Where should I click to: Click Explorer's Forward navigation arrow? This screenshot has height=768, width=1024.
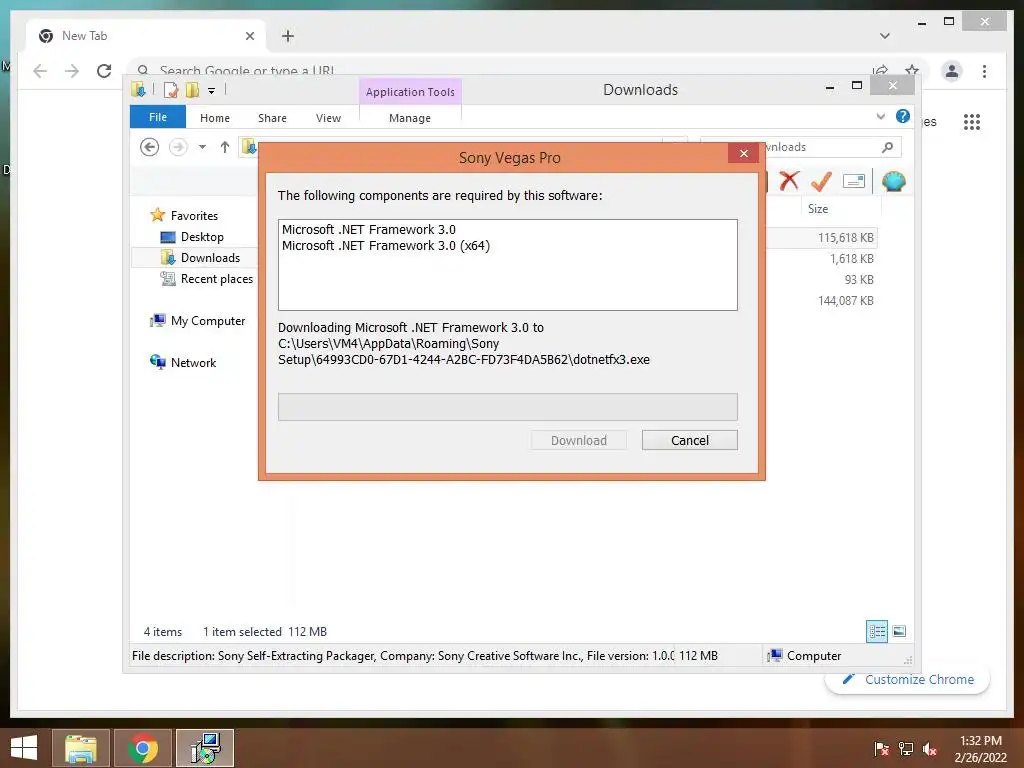pos(178,147)
